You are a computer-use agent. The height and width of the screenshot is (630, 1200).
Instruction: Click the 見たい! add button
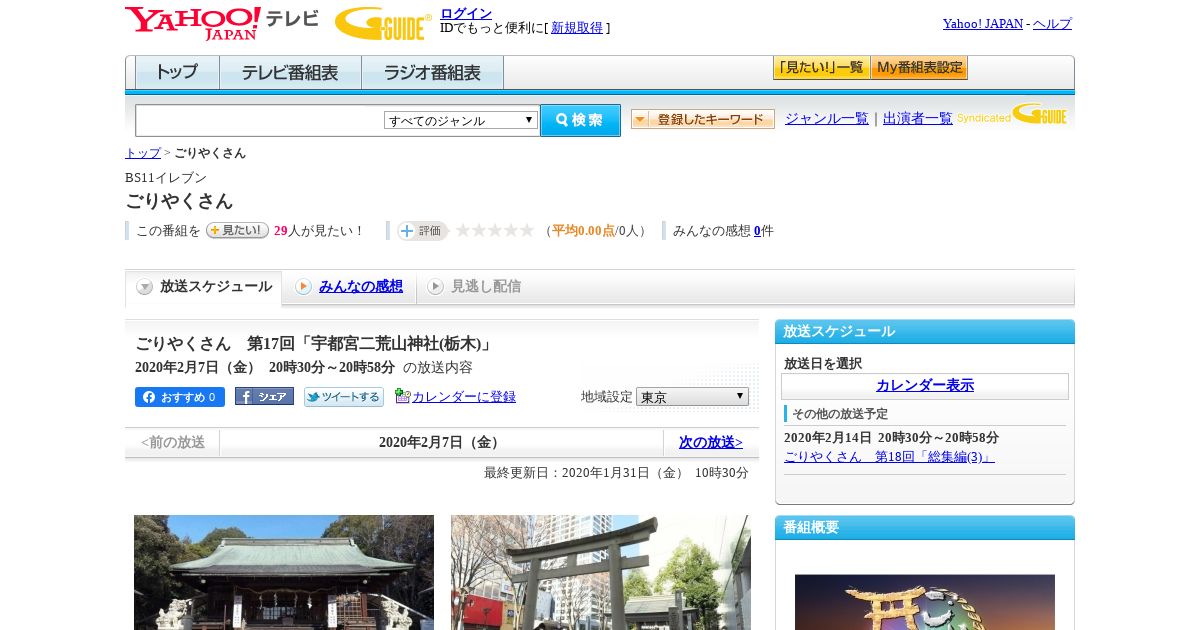237,230
